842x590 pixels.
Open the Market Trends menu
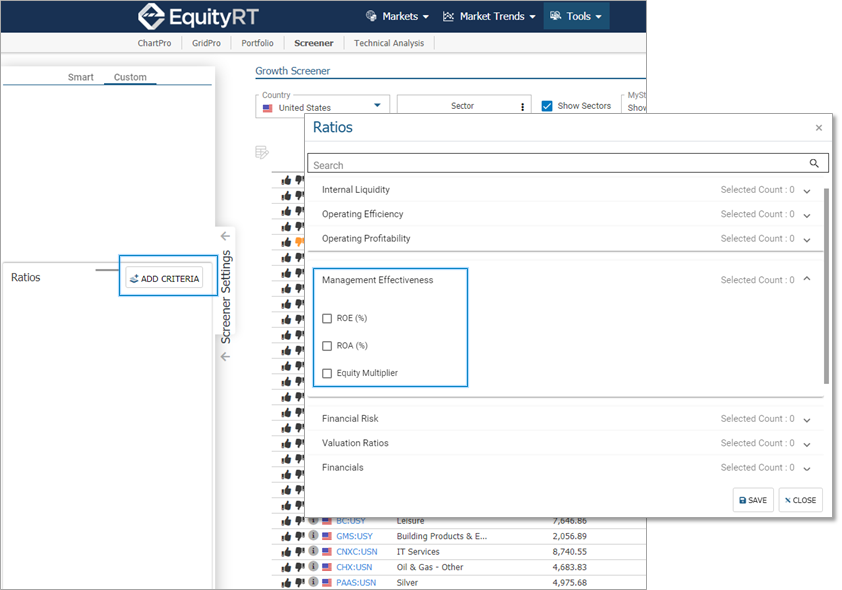click(489, 17)
